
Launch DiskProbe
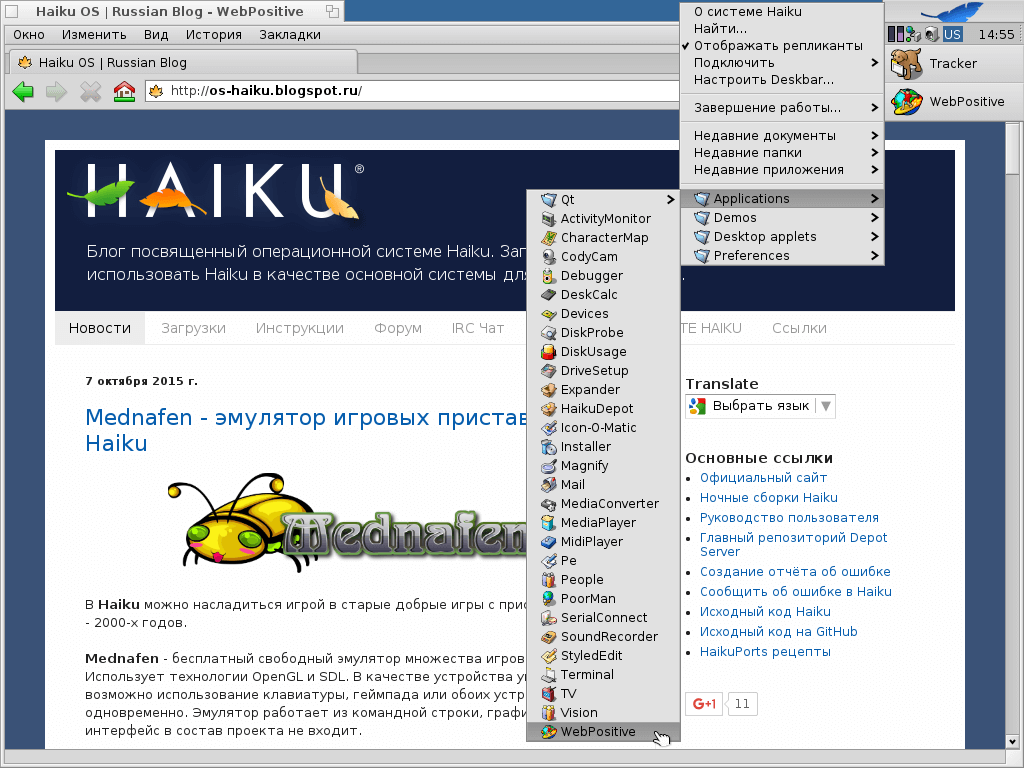[603, 332]
